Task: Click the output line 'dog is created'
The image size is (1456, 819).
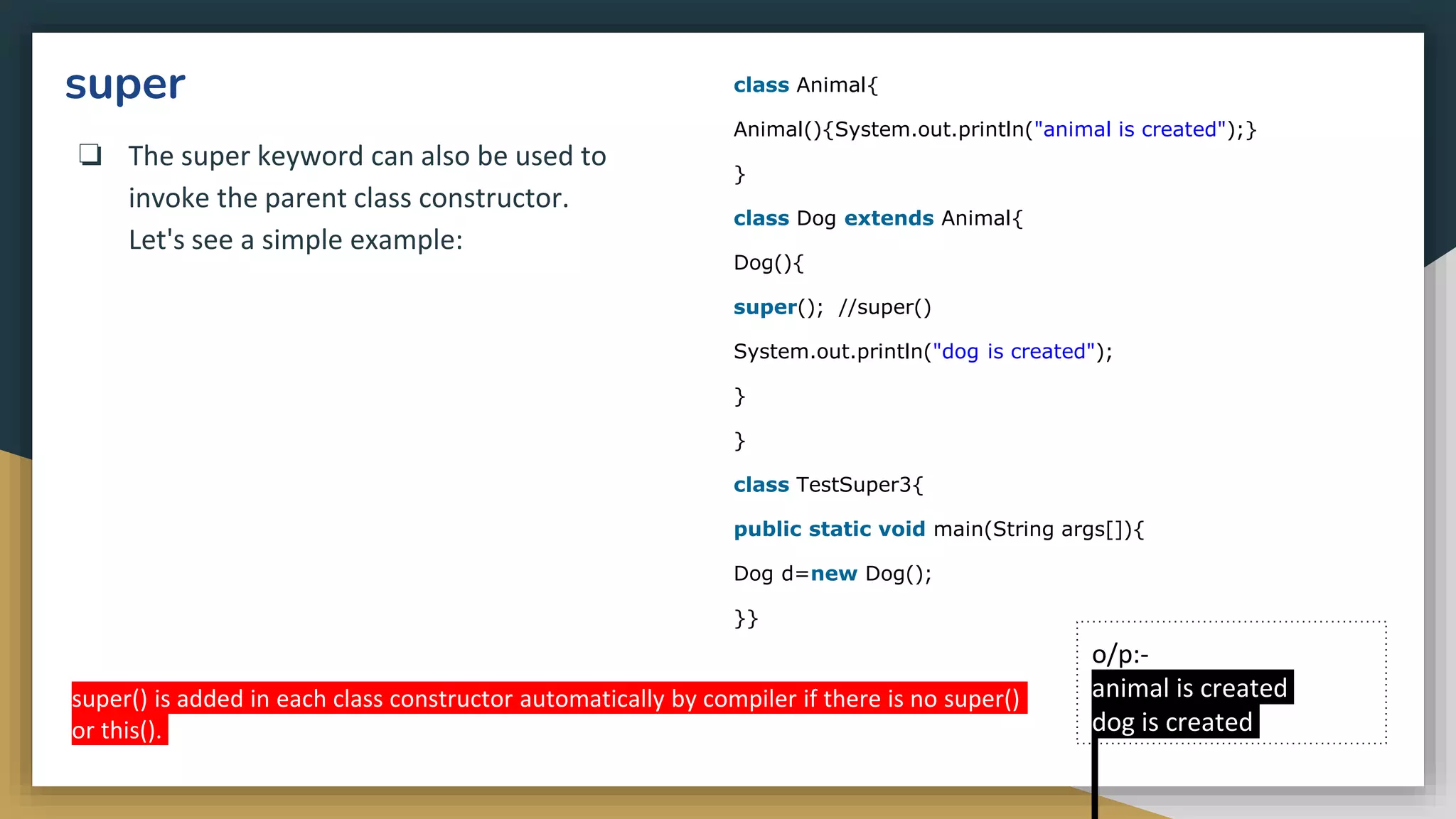Action: (1174, 722)
